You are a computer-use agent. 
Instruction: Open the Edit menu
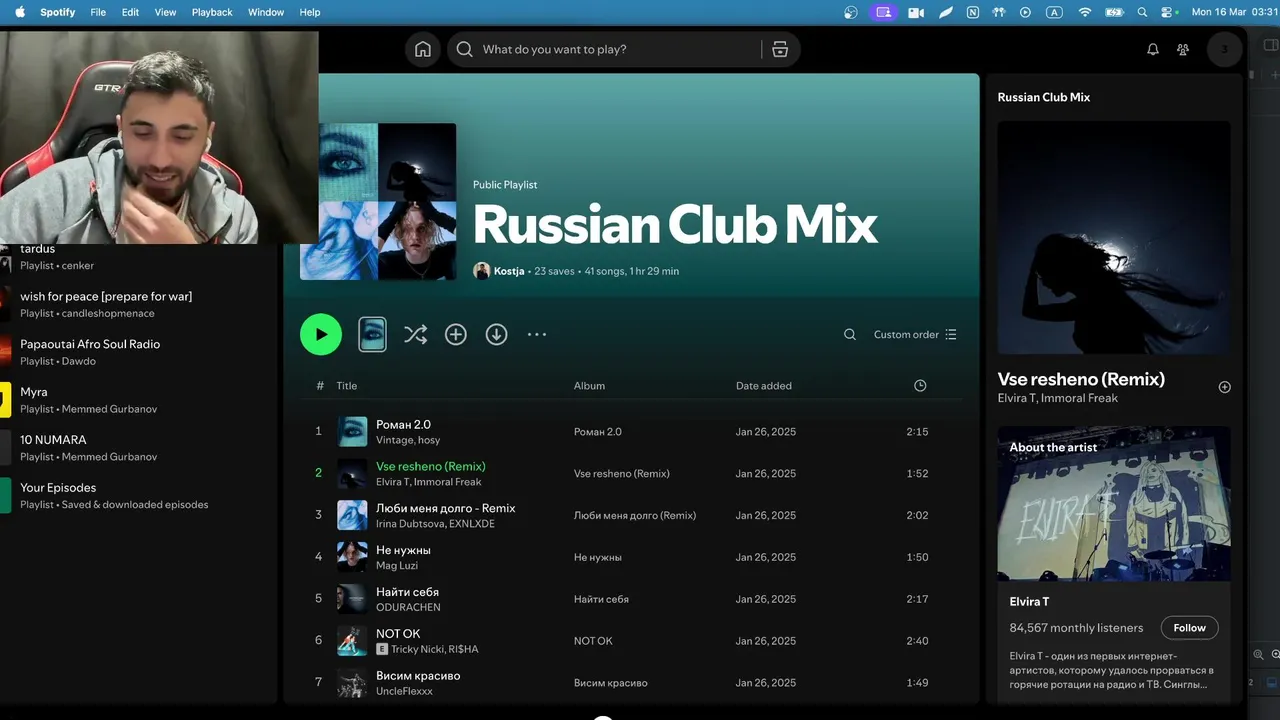(x=130, y=12)
